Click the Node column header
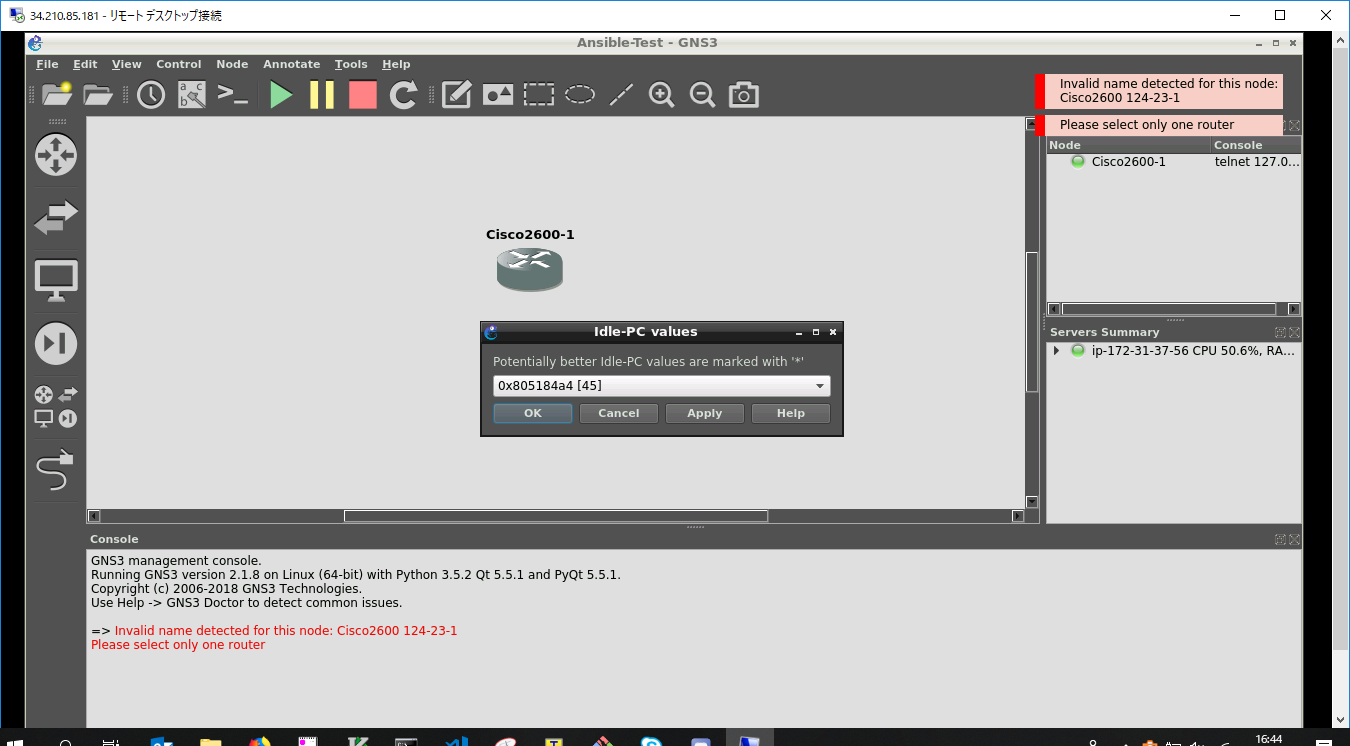 tap(1128, 145)
